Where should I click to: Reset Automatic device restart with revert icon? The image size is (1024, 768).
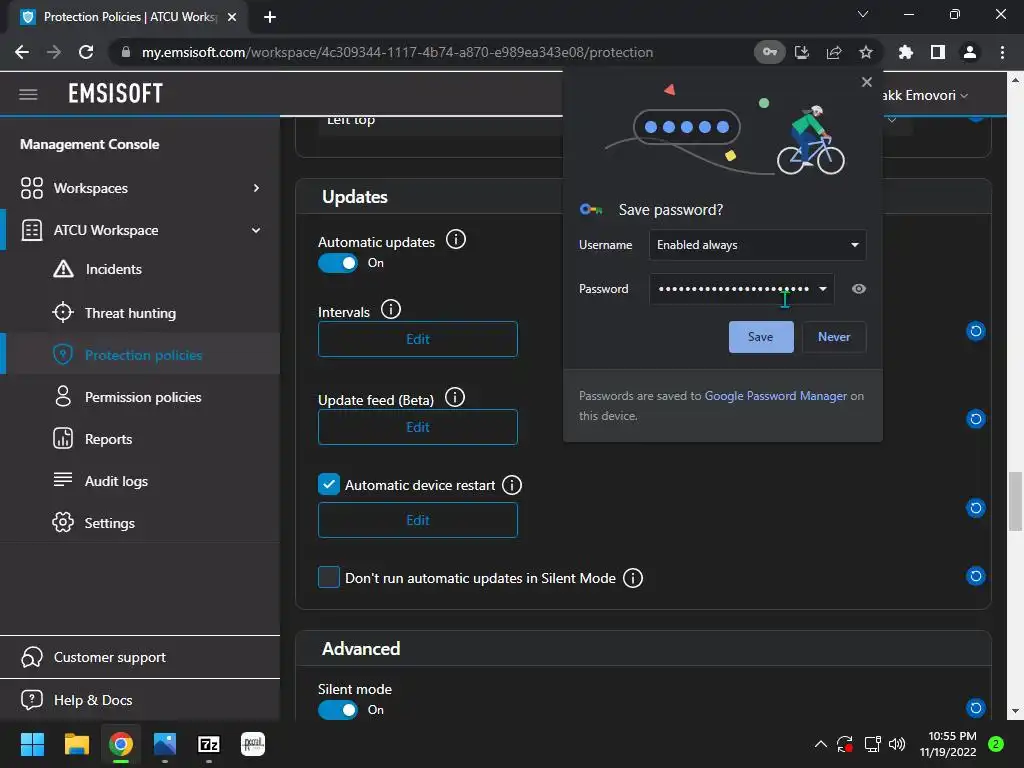tap(976, 508)
